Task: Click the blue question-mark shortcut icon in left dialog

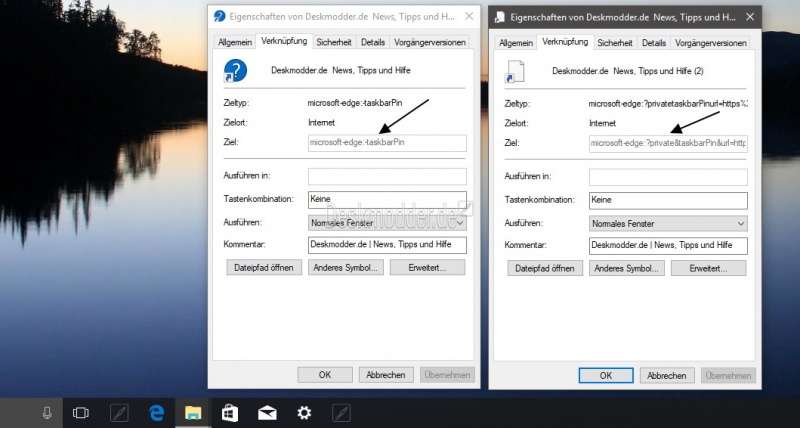Action: pyautogui.click(x=235, y=70)
